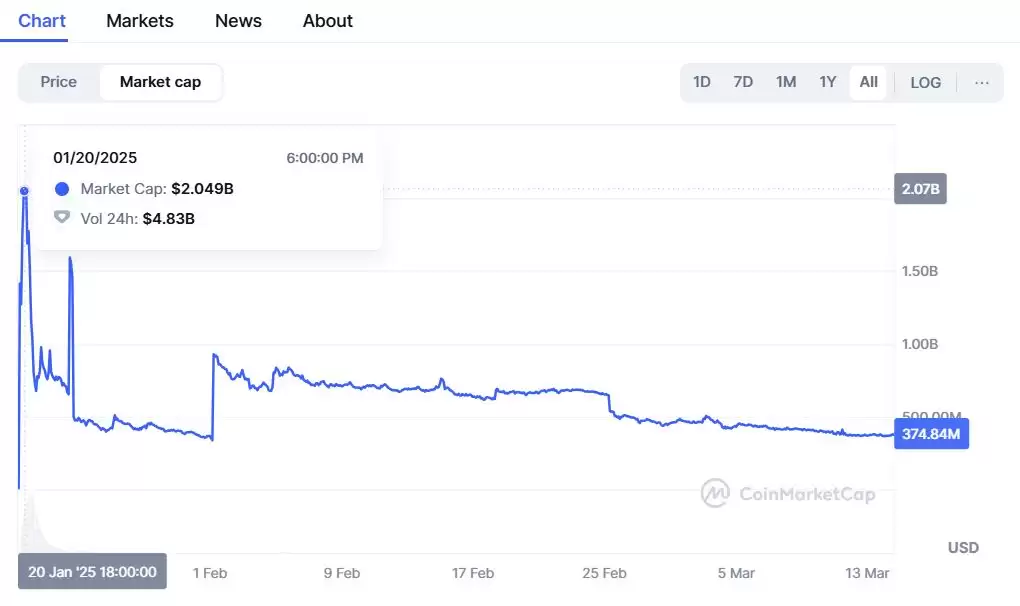Click the 20 Jan '25 18:00:00 timeline label
The height and width of the screenshot is (606, 1020).
92,572
